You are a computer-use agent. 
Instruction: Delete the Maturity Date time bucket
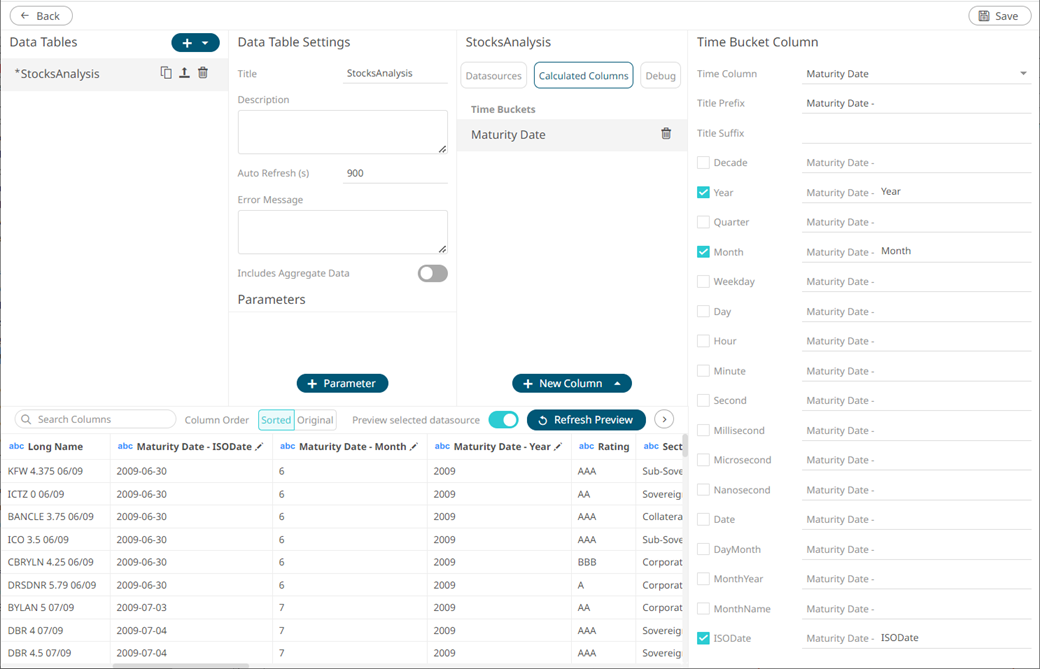(x=666, y=134)
